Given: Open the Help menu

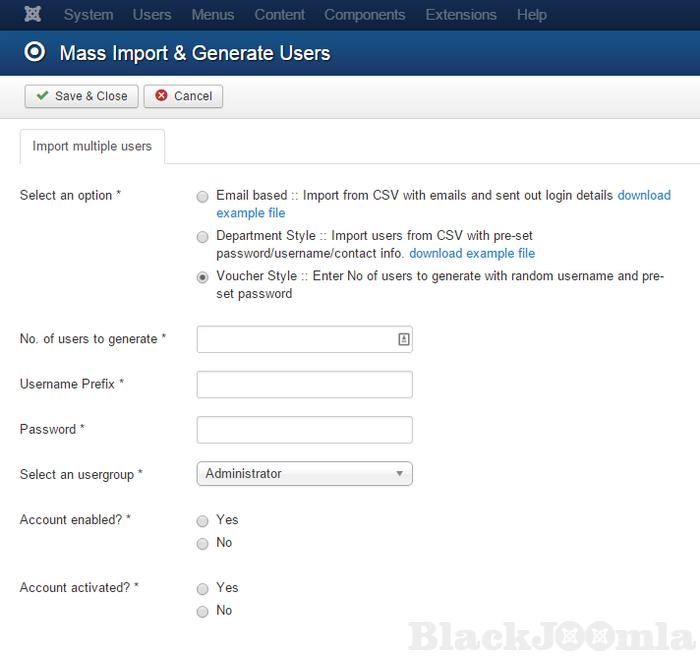Looking at the screenshot, I should click(x=532, y=15).
